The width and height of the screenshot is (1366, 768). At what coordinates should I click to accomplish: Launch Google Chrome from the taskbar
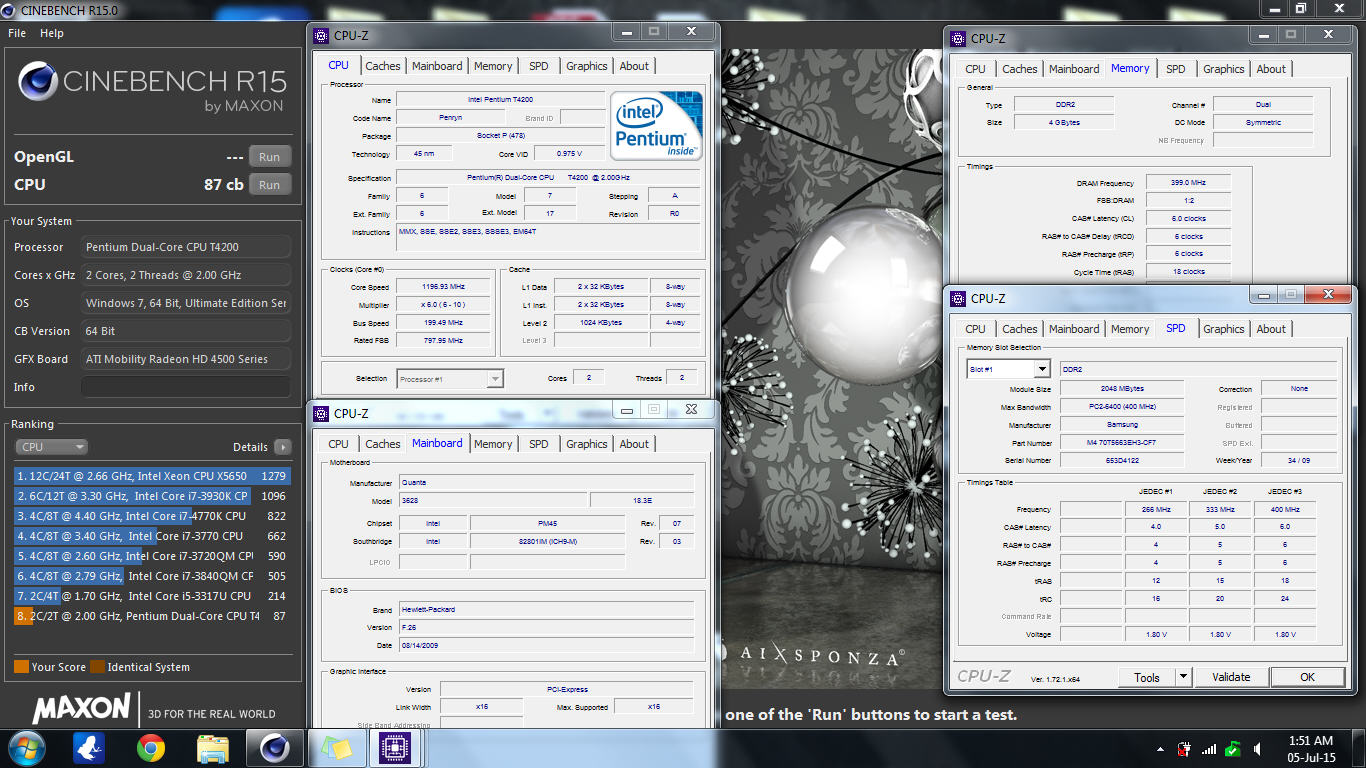[151, 748]
